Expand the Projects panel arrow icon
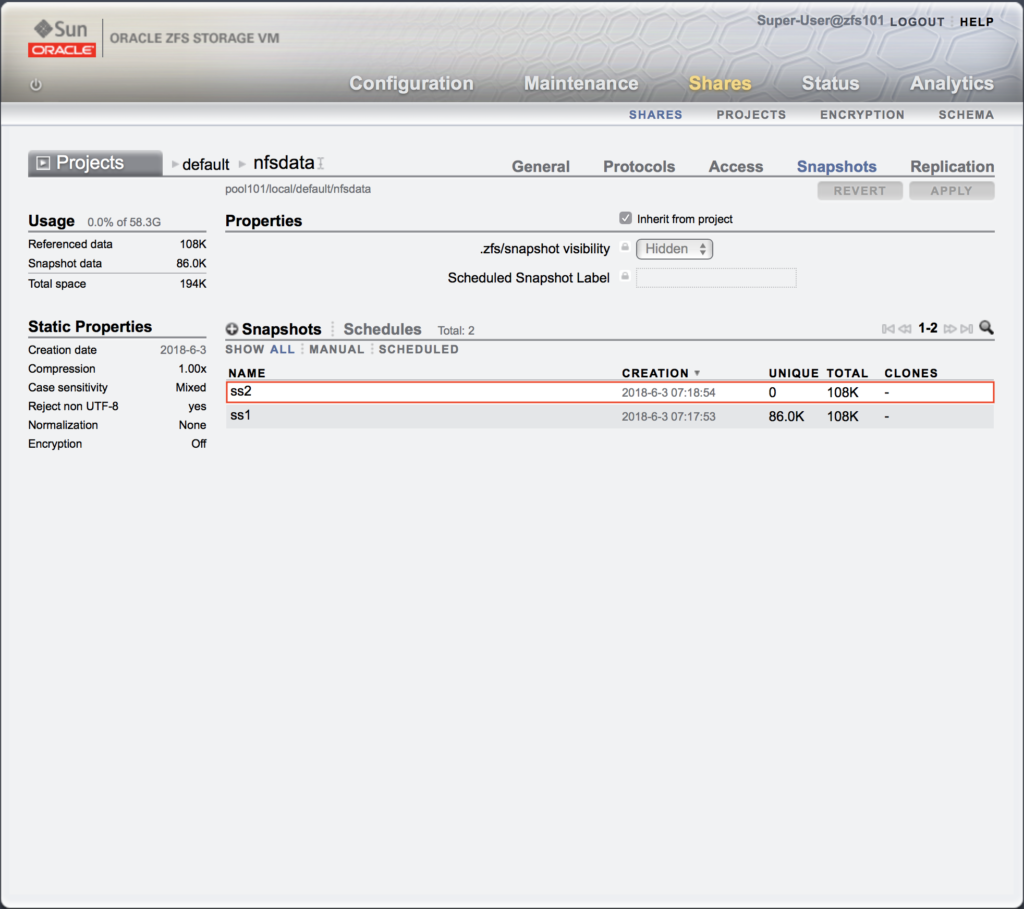The width and height of the screenshot is (1024, 909). [x=42, y=163]
